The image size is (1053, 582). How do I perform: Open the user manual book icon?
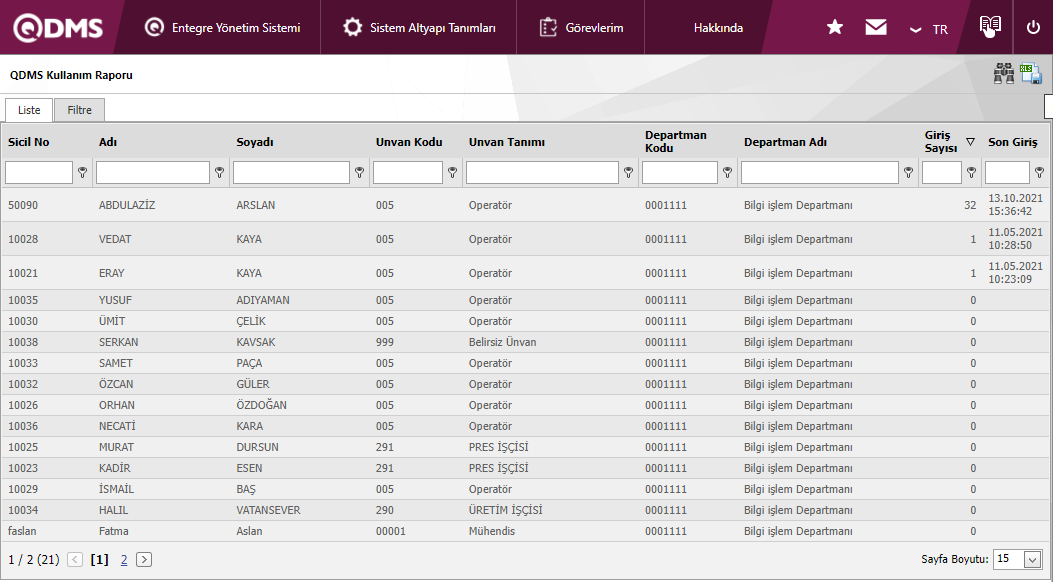[x=990, y=27]
